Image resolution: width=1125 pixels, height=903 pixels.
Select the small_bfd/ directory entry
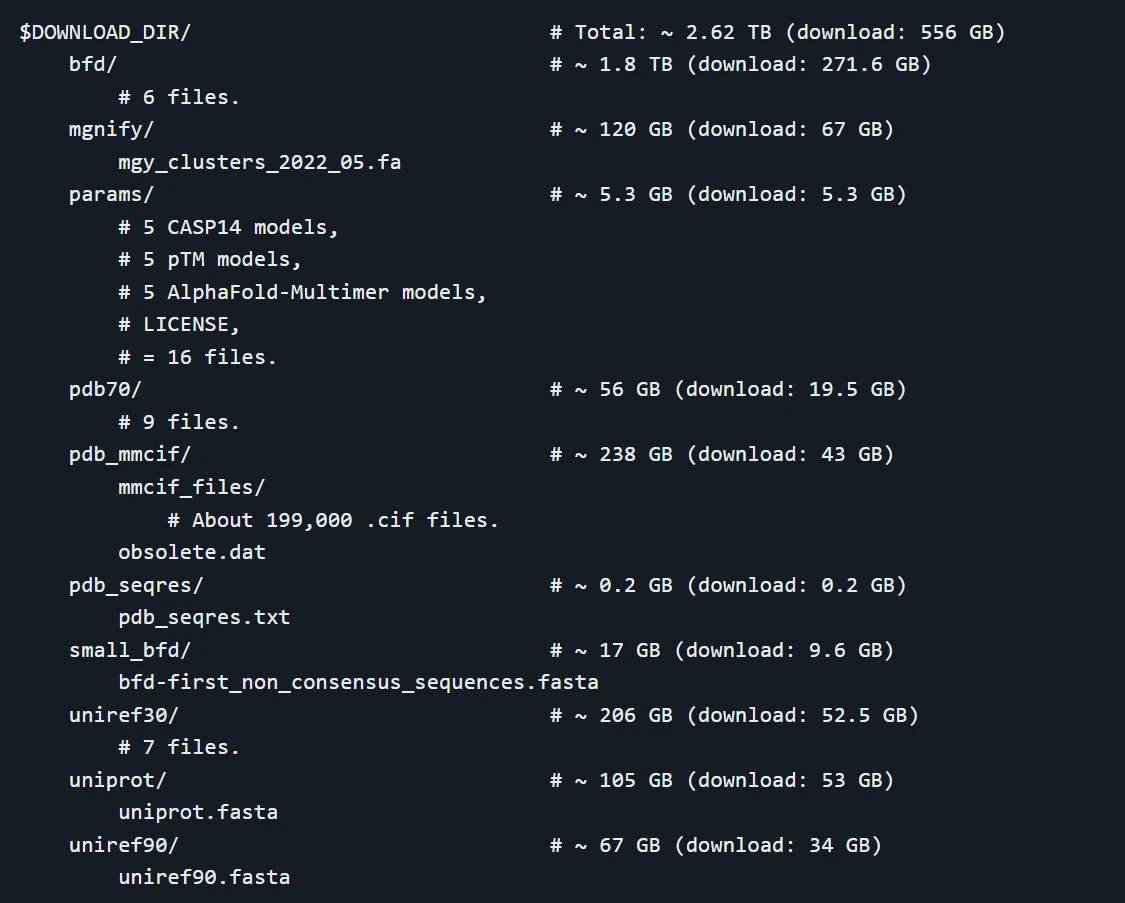[x=130, y=650]
